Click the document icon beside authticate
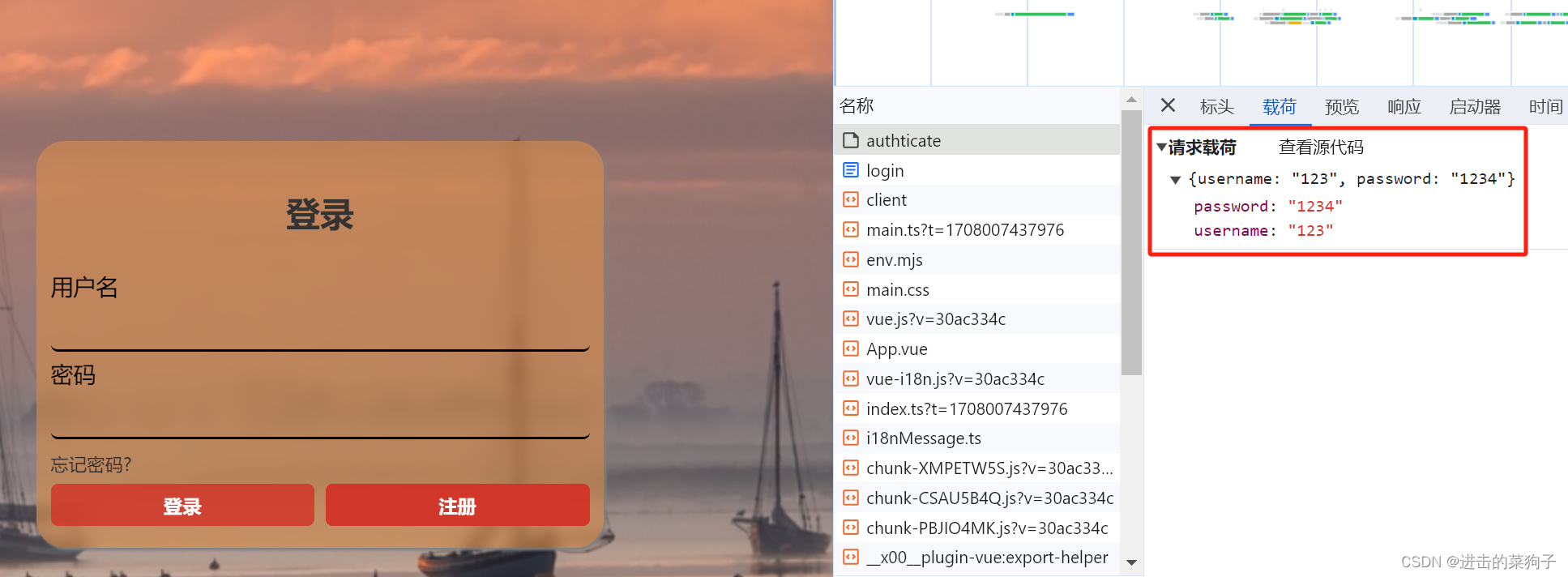 point(850,140)
